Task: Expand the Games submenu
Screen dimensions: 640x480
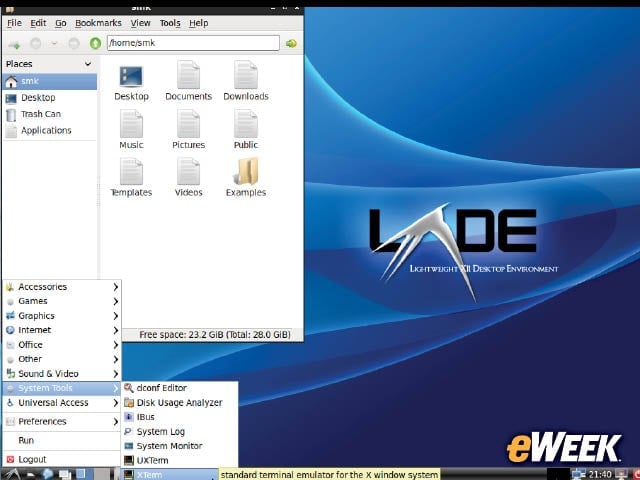Action: coord(62,301)
